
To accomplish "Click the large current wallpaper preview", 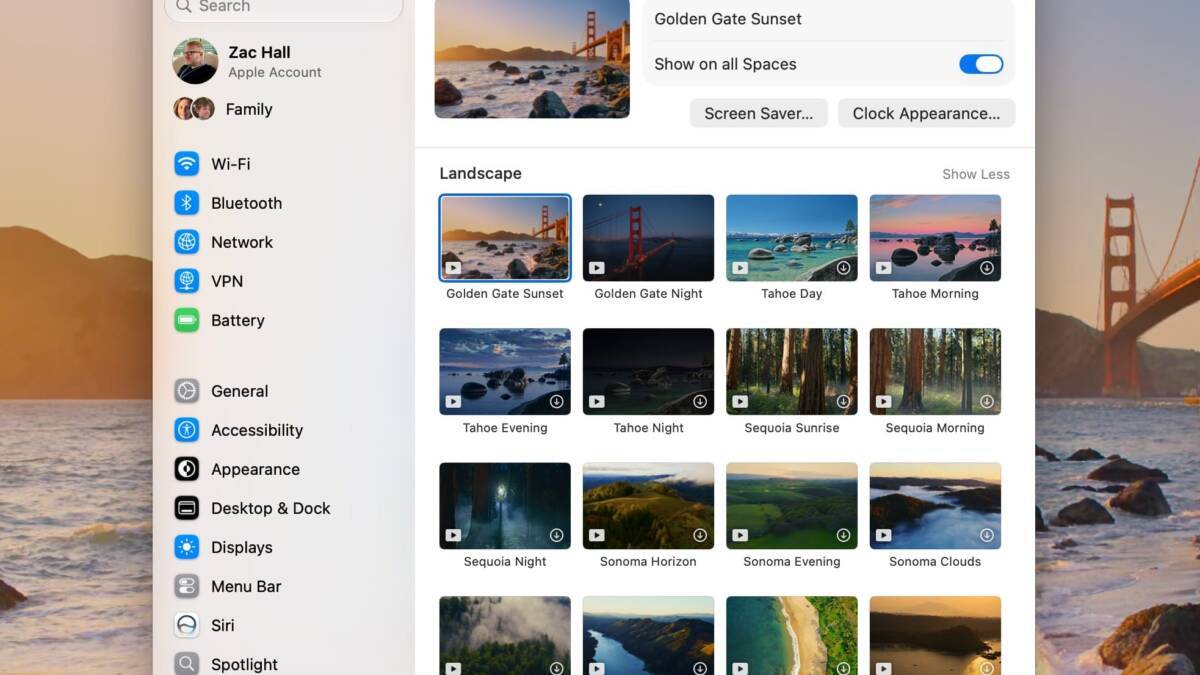I will click(532, 58).
